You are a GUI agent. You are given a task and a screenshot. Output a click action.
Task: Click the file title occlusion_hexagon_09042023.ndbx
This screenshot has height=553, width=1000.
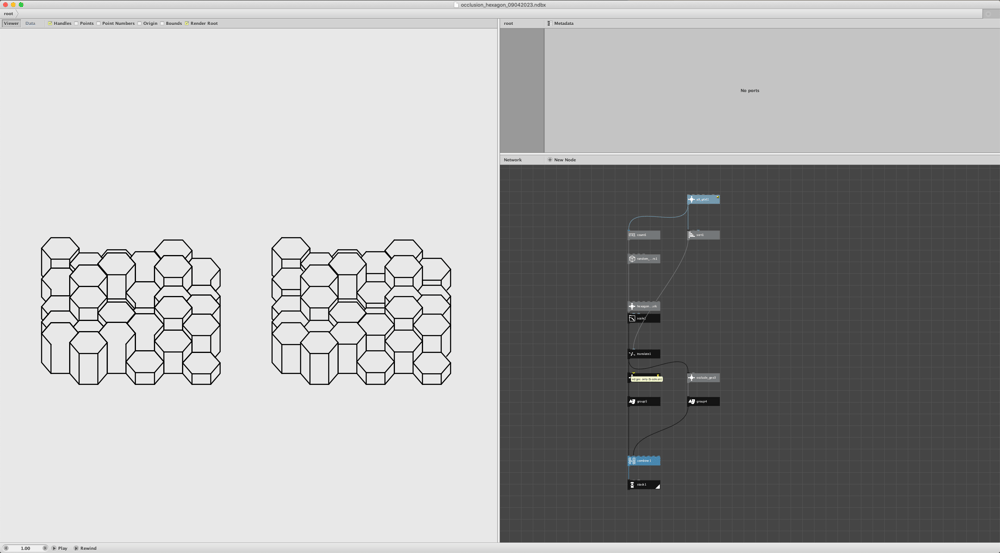[503, 4]
